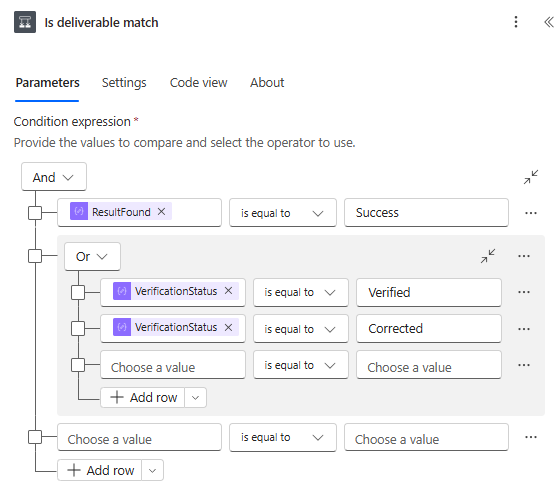554x496 pixels.
Task: Check the last empty row checkbox
Action: (35, 437)
